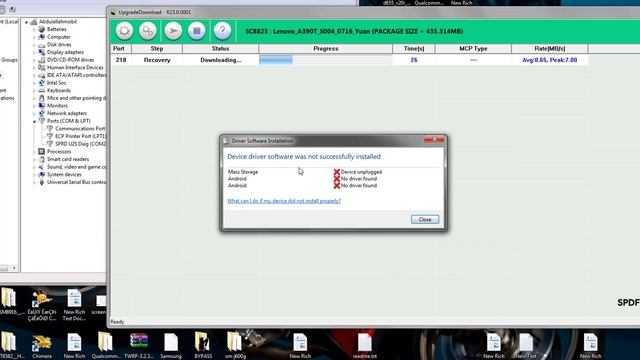Screen dimensions: 640x360
Task: Click the Disk drives device icon
Action: [x=42, y=44]
